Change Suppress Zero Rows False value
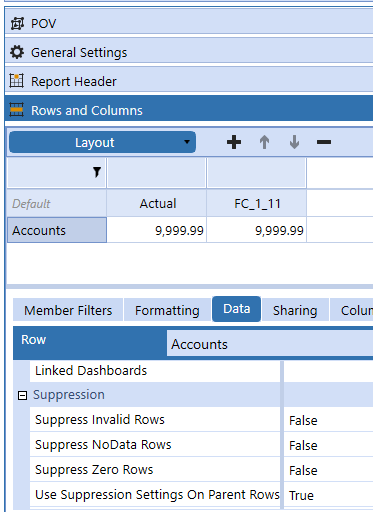373x512 pixels. click(328, 470)
